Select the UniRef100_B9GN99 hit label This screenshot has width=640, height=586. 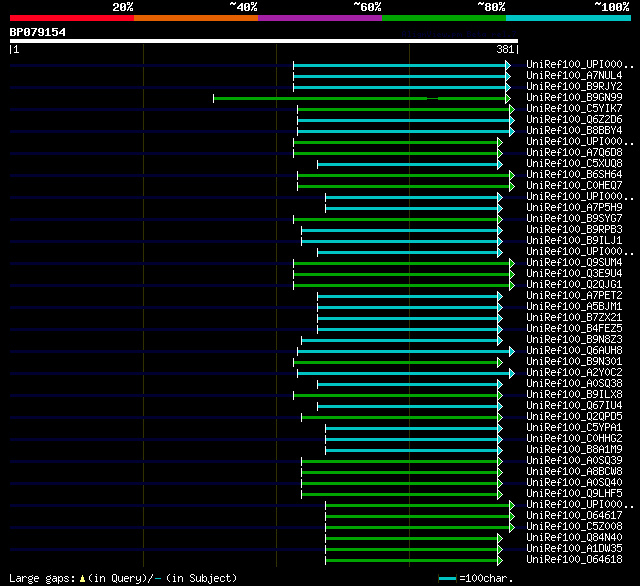click(574, 98)
